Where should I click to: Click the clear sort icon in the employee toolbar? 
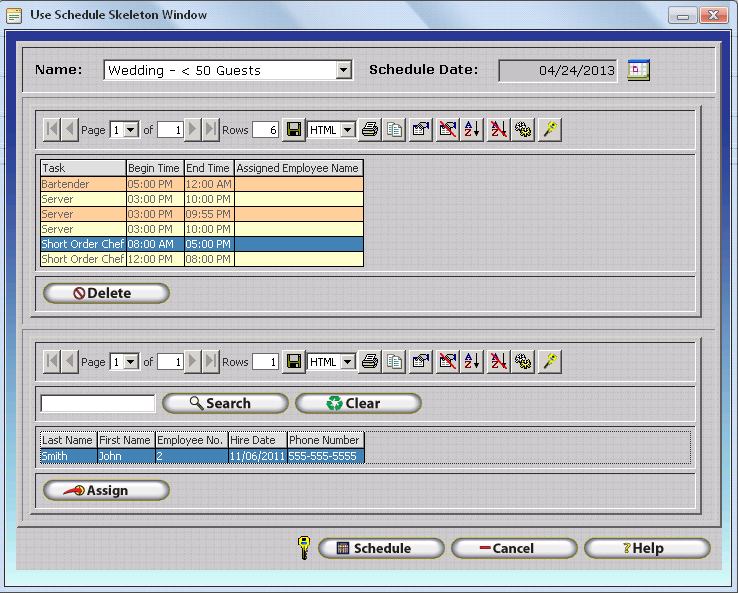click(x=498, y=362)
